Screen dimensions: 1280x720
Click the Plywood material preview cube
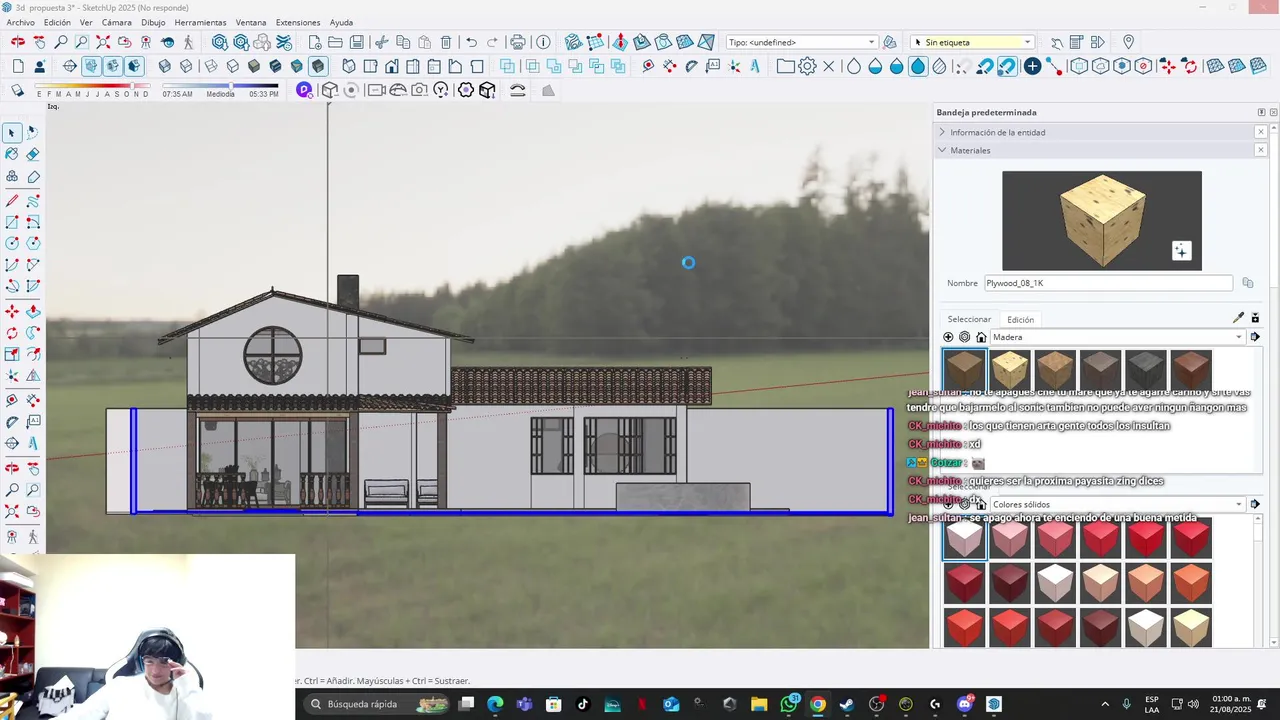coord(1102,220)
